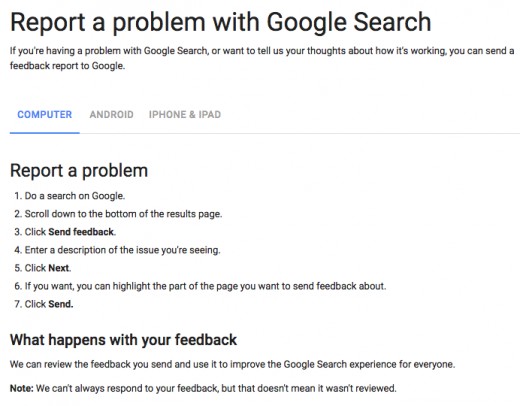Open the ANDROID tab
The width and height of the screenshot is (520, 406).
click(111, 115)
